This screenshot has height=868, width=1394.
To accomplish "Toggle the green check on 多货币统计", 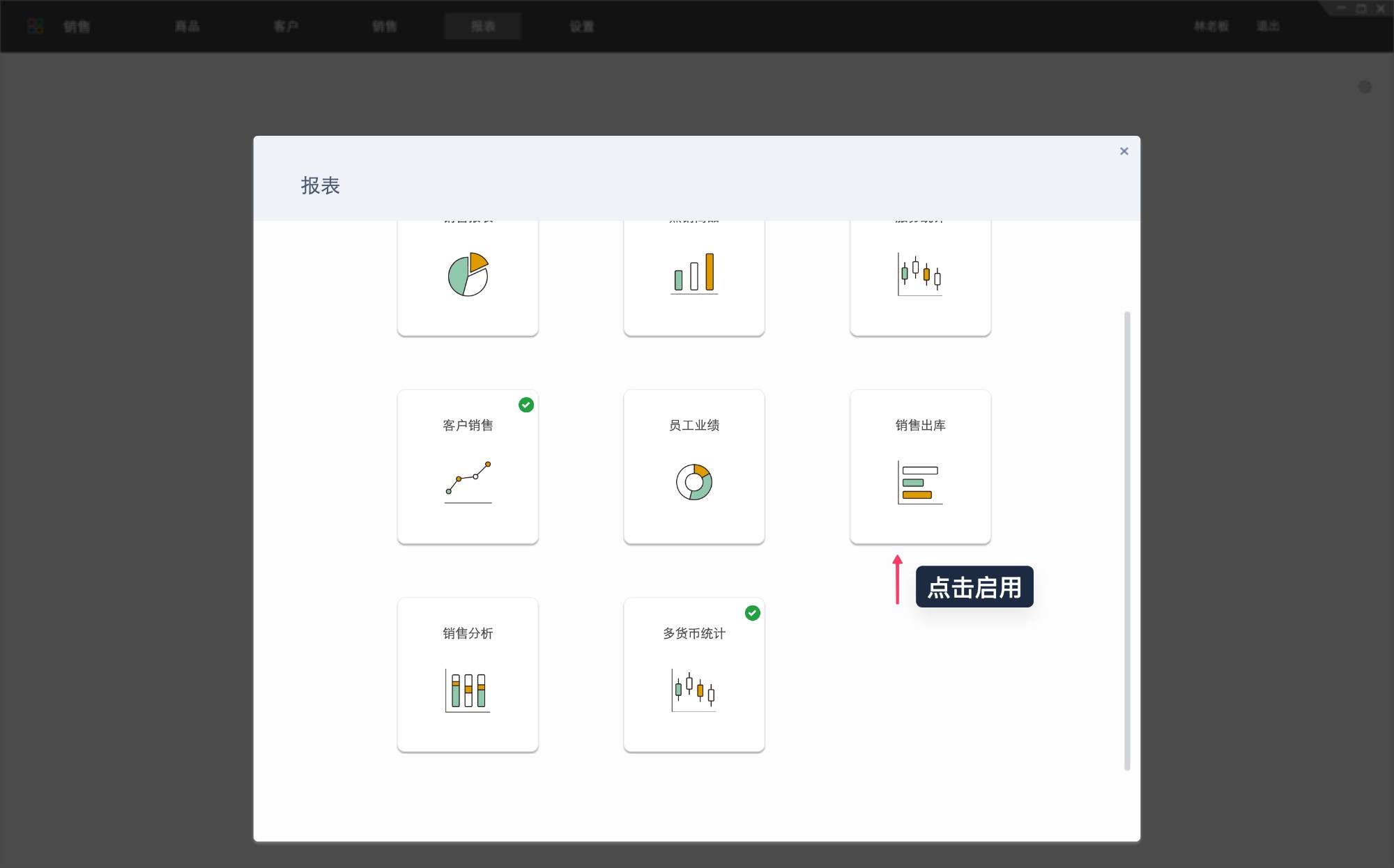I will point(753,613).
